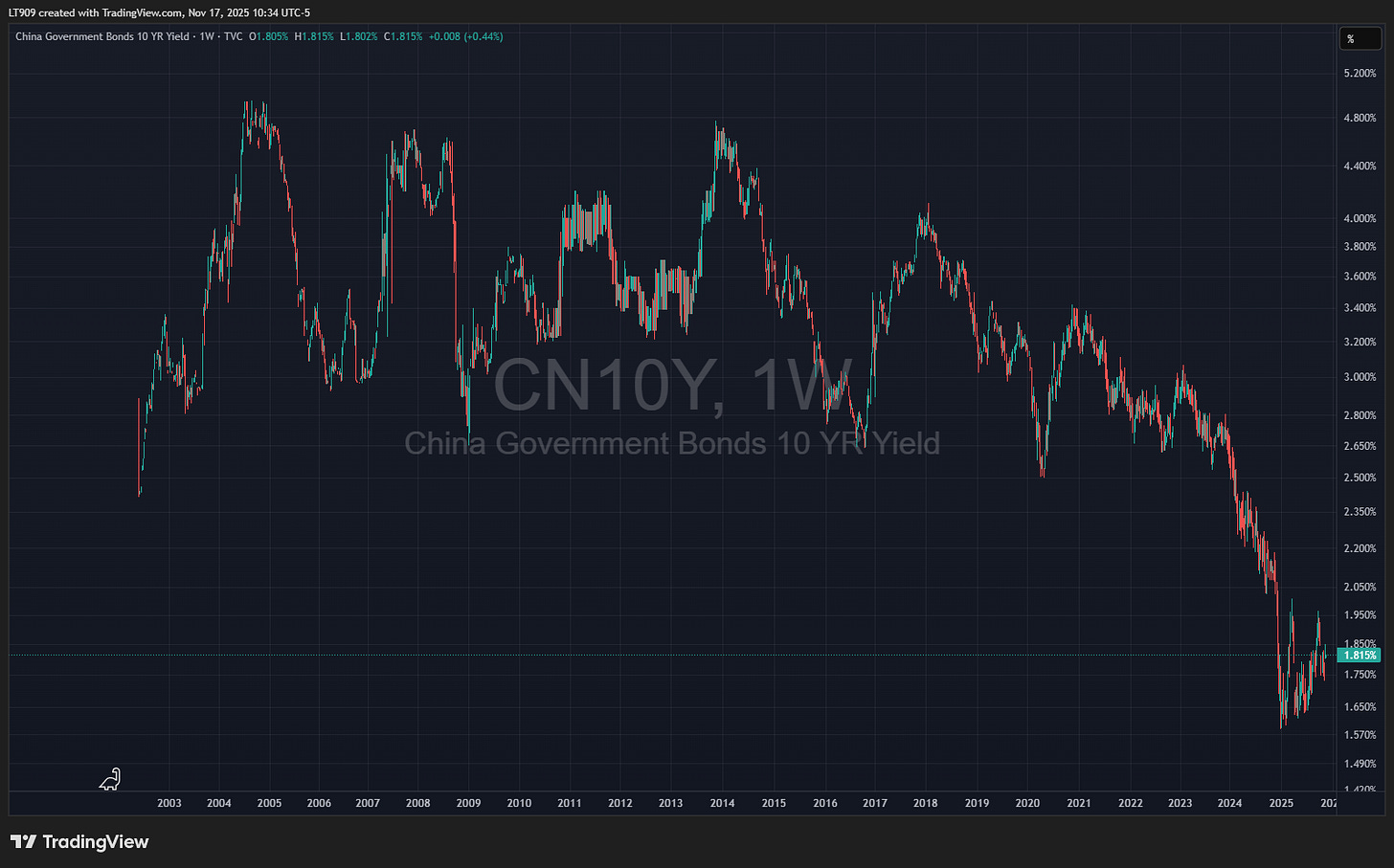Click the 2020 label on time axis
The width and height of the screenshot is (1394, 868).
(1027, 803)
